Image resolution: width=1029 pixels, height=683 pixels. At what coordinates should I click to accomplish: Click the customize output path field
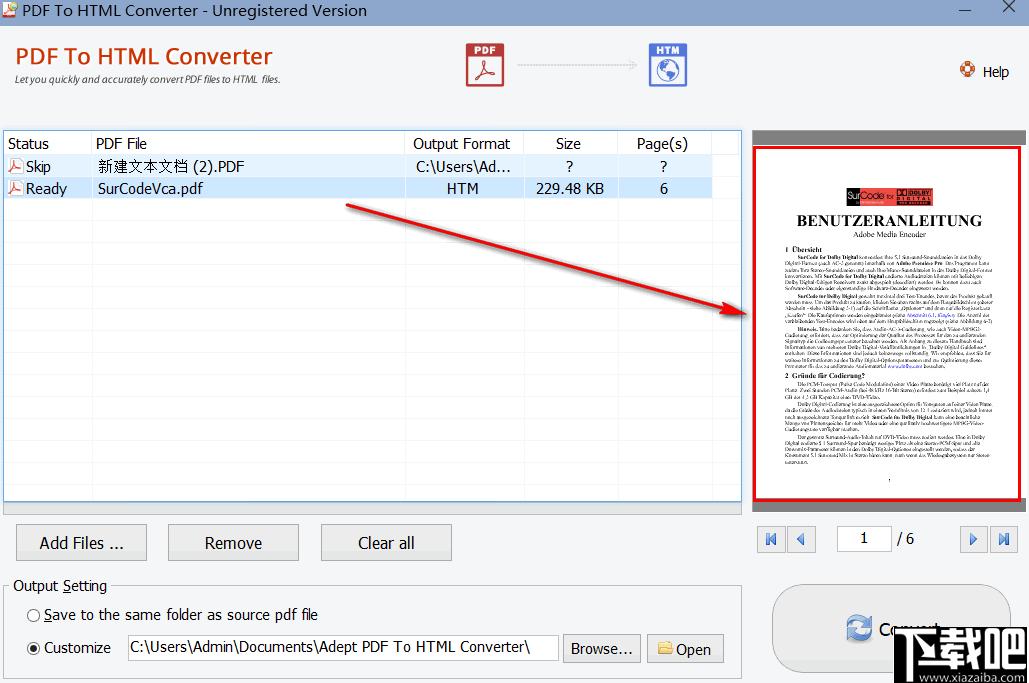[x=343, y=648]
